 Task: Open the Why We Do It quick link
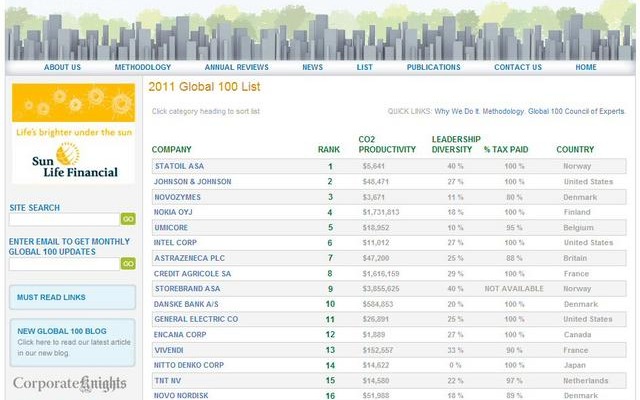pyautogui.click(x=457, y=111)
